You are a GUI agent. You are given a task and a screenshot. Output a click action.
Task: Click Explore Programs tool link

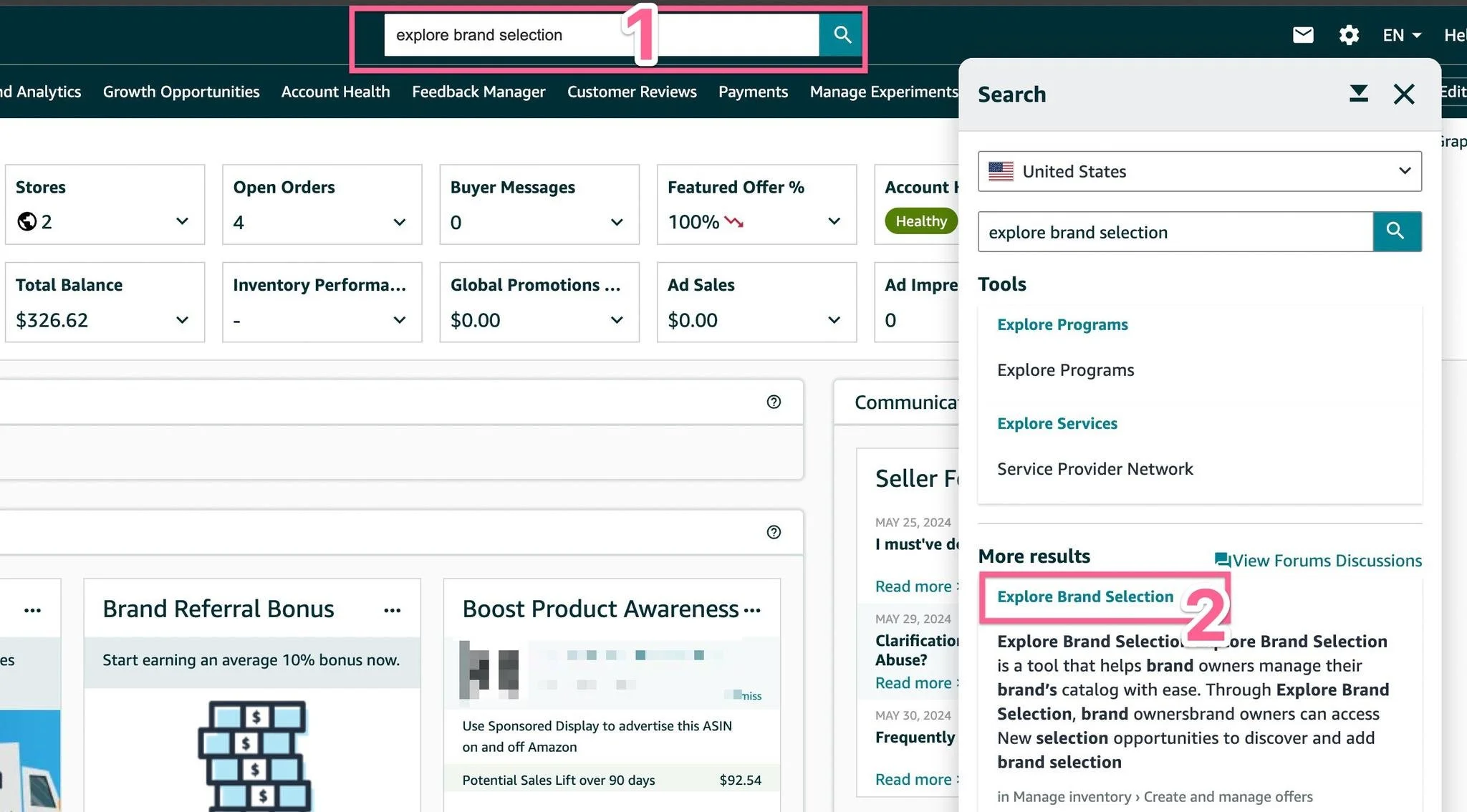(x=1062, y=324)
